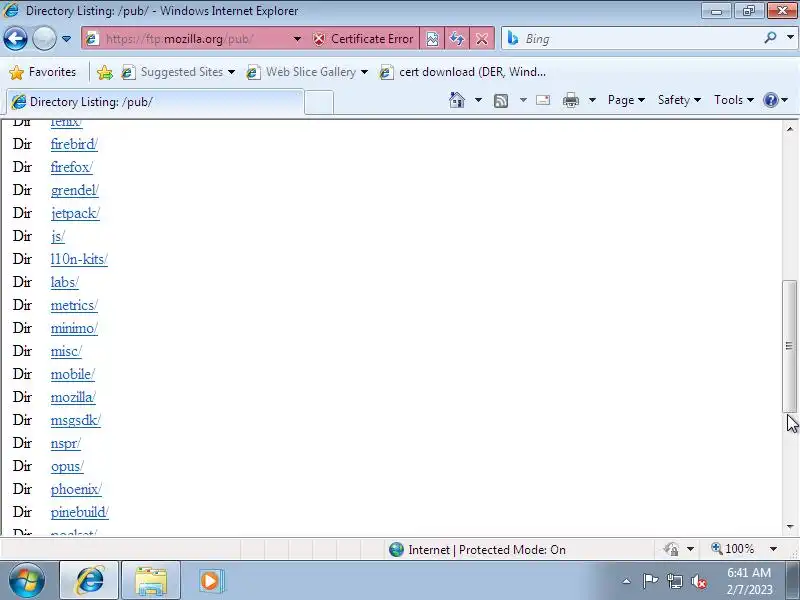Open the Suggested Sites favorite
Viewport: 800px width, 600px height.
(x=178, y=72)
